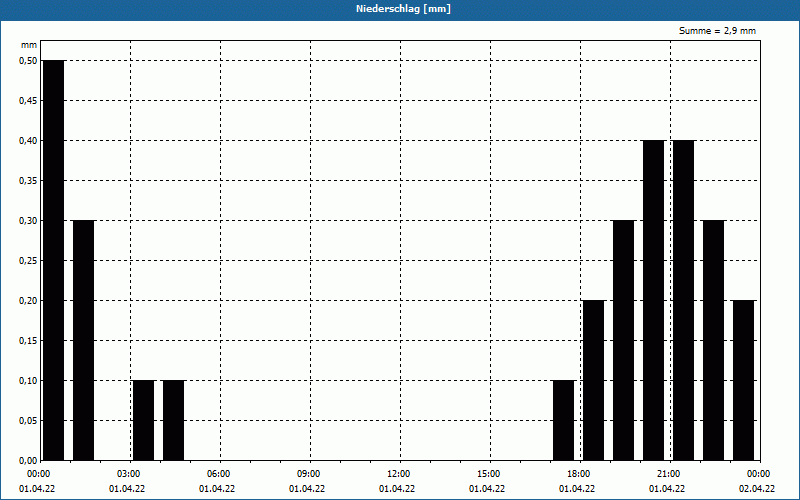Select the 0,30 bar right after midnight's bar

click(84, 340)
